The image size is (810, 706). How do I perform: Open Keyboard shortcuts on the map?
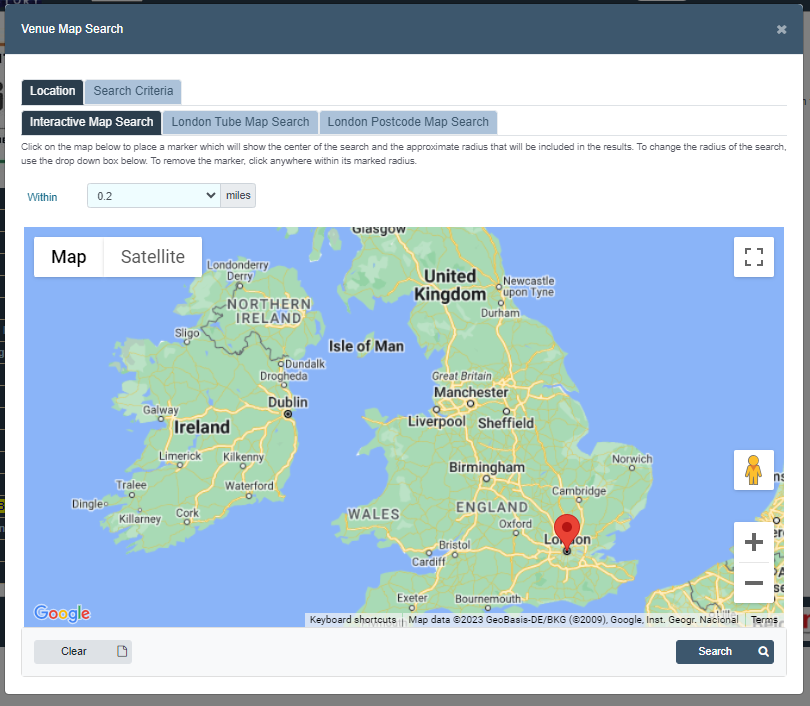coord(353,620)
